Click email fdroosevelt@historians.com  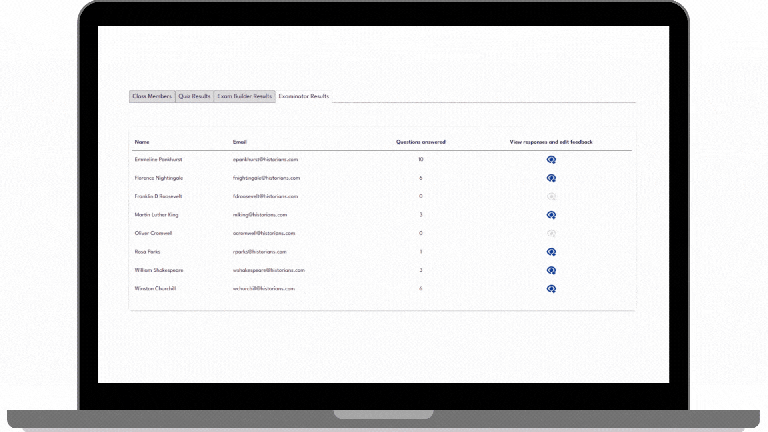pyautogui.click(x=265, y=196)
